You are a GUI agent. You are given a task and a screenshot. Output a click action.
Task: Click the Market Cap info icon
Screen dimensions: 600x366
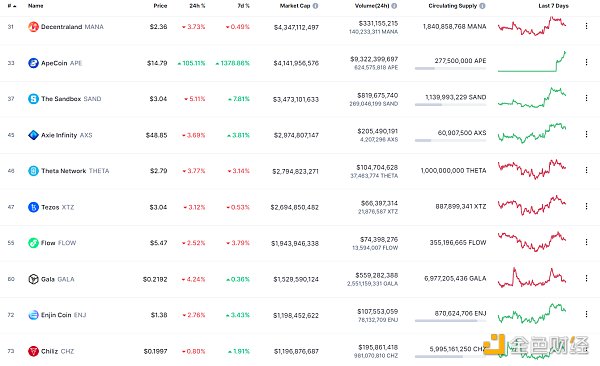[x=315, y=6]
